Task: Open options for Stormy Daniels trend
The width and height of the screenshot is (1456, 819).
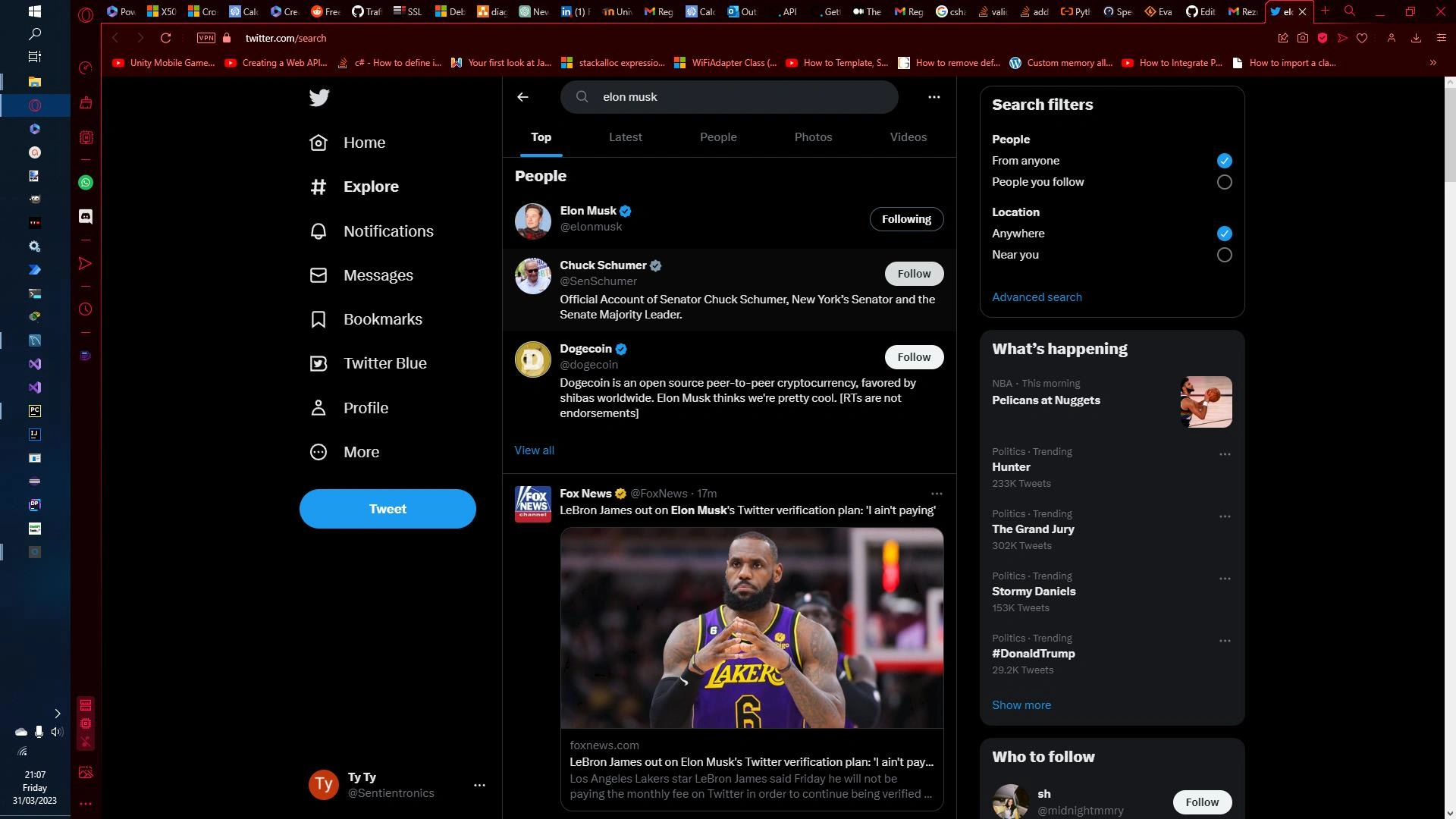Action: coord(1225,579)
